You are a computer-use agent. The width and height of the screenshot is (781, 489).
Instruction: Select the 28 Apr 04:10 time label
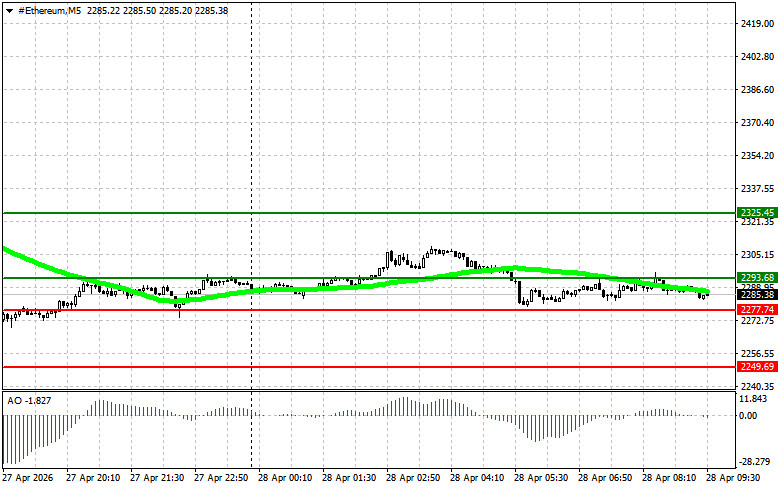[x=477, y=478]
